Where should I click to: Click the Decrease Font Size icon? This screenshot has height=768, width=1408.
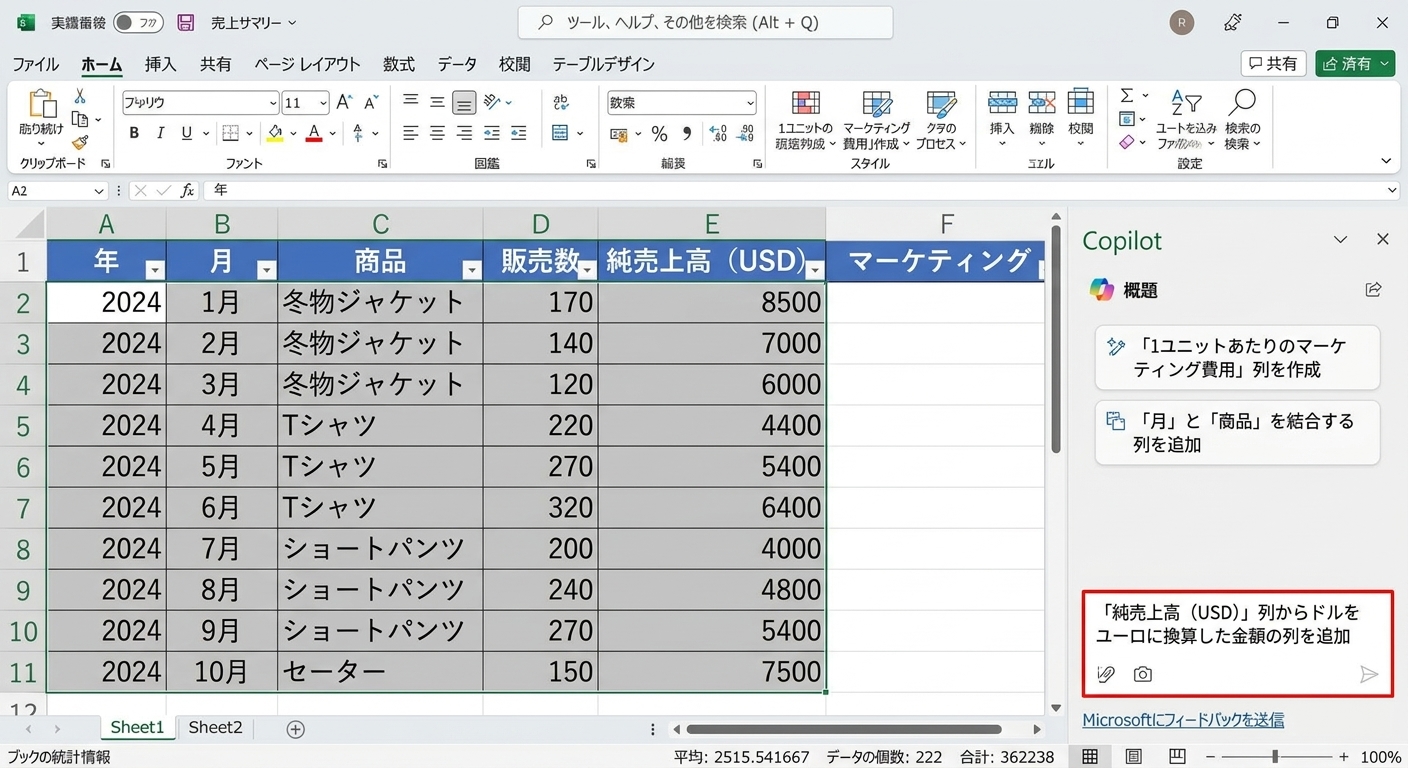(x=371, y=102)
